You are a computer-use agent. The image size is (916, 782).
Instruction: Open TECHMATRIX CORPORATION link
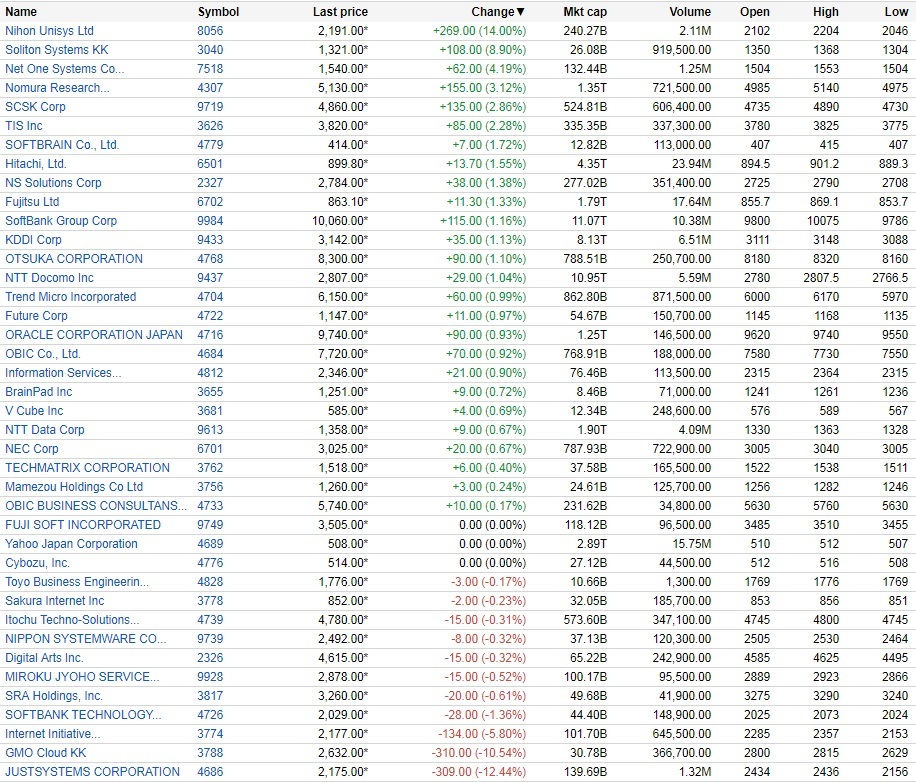tap(88, 468)
